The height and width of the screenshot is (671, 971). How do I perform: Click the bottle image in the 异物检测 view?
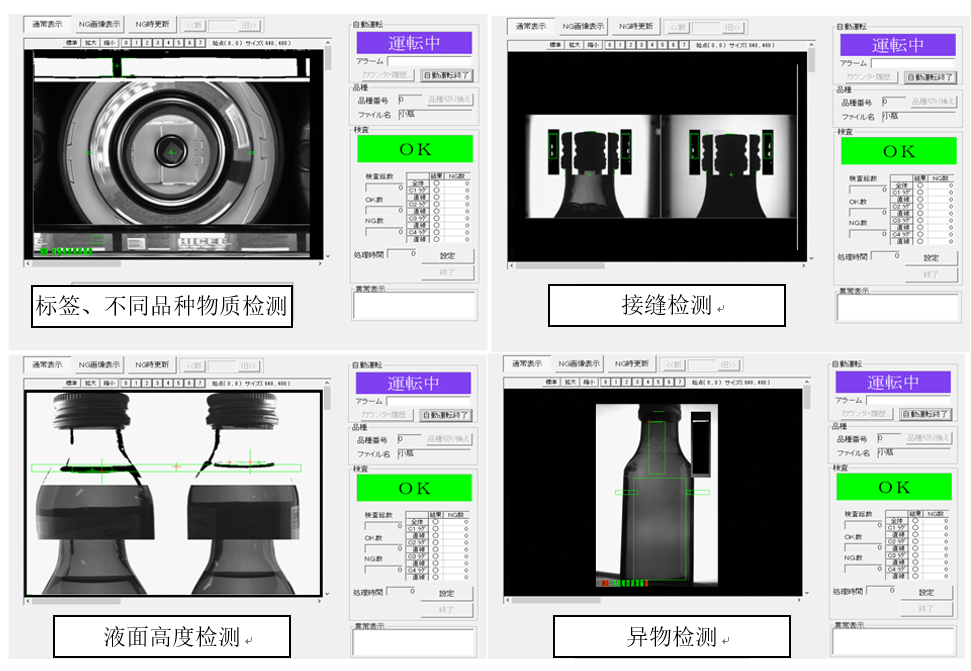coord(656,495)
